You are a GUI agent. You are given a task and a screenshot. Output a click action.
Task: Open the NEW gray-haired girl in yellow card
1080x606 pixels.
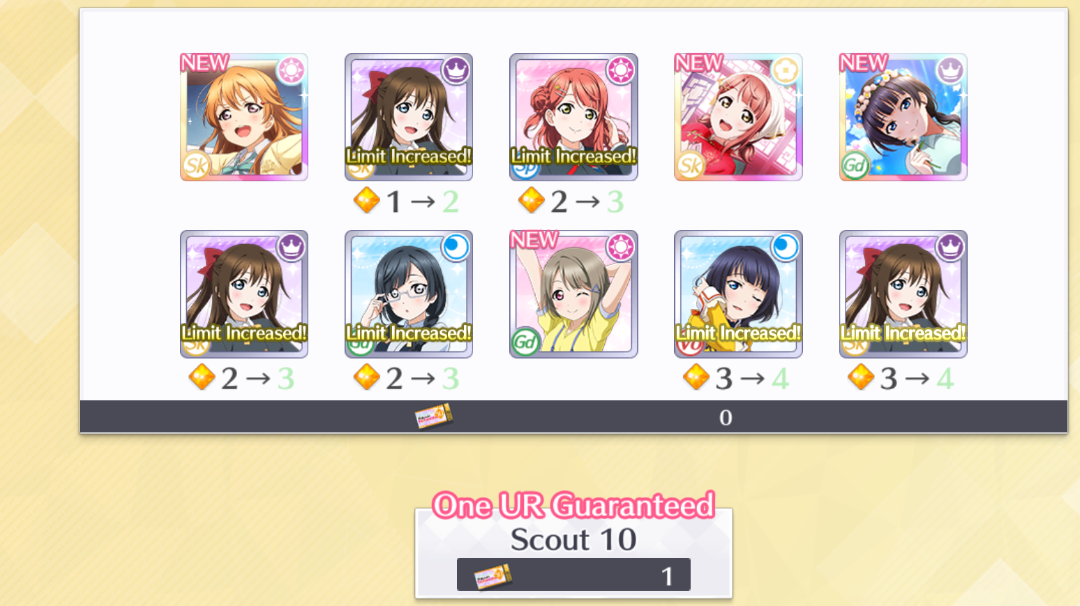pos(573,294)
